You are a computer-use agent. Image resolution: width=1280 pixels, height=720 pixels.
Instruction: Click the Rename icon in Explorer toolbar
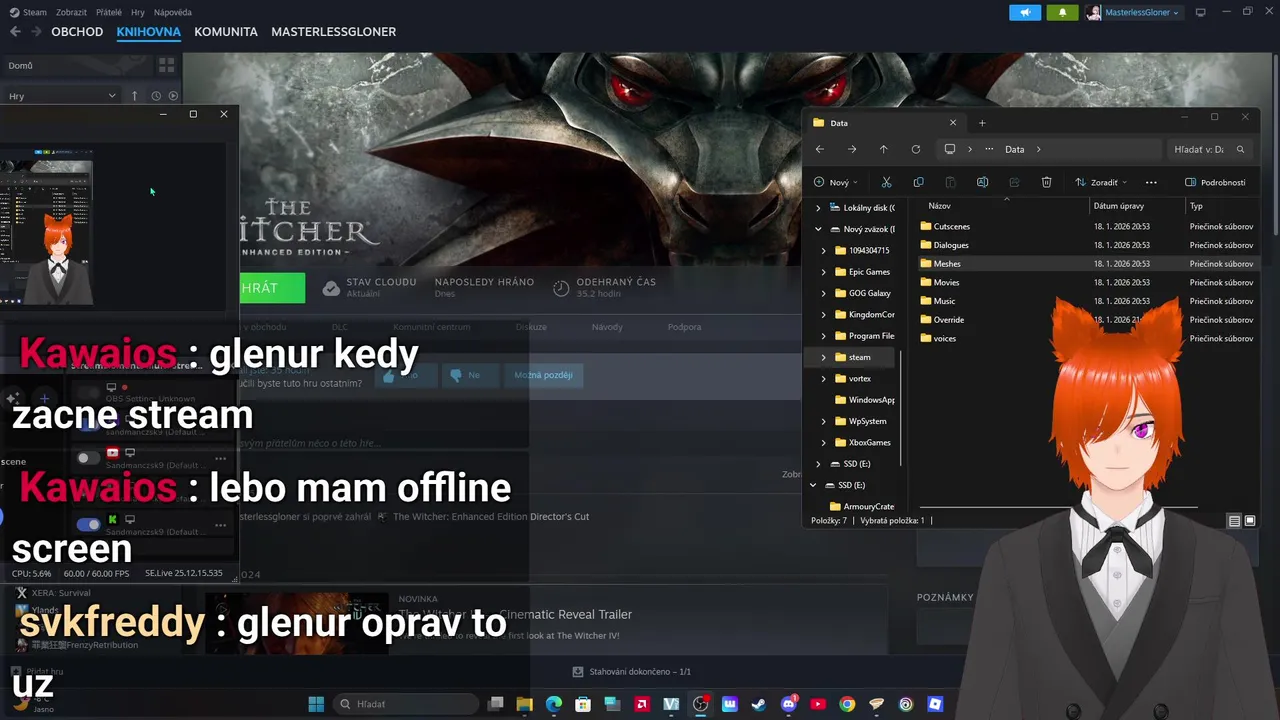[x=982, y=182]
